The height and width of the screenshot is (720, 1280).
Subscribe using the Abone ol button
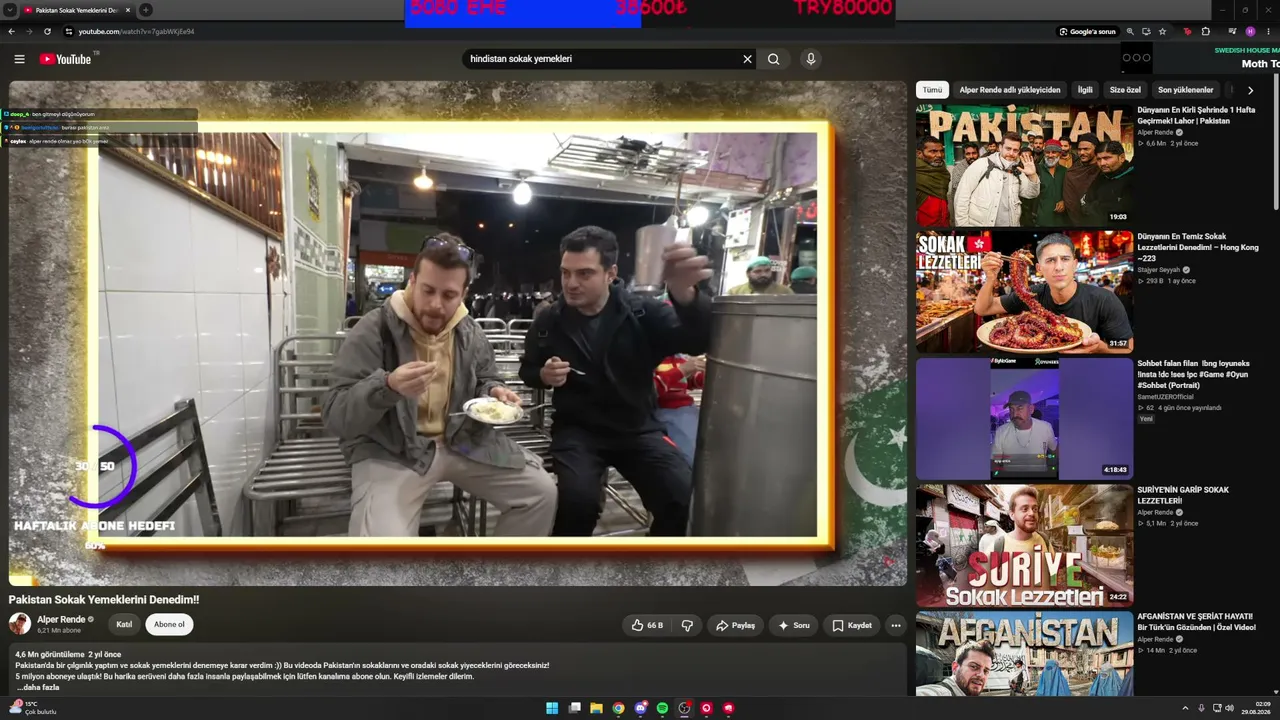tap(169, 625)
